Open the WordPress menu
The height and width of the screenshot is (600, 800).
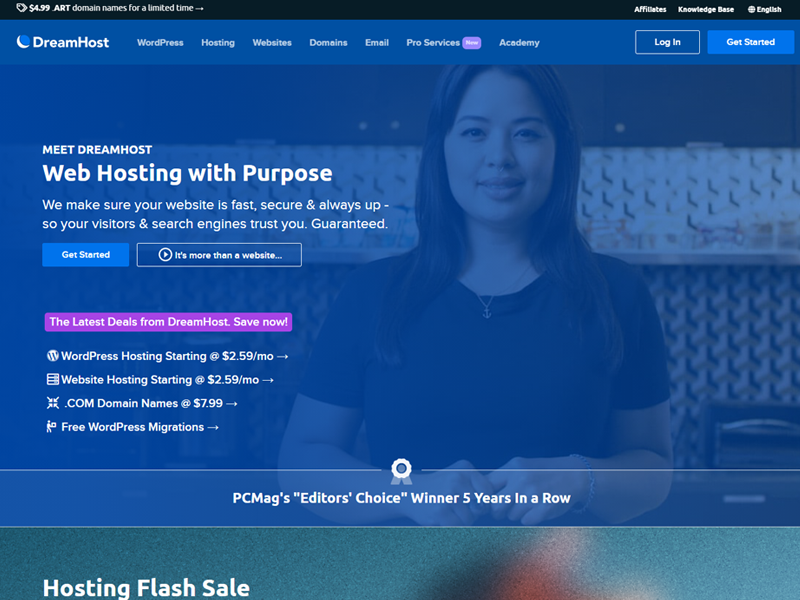[160, 42]
